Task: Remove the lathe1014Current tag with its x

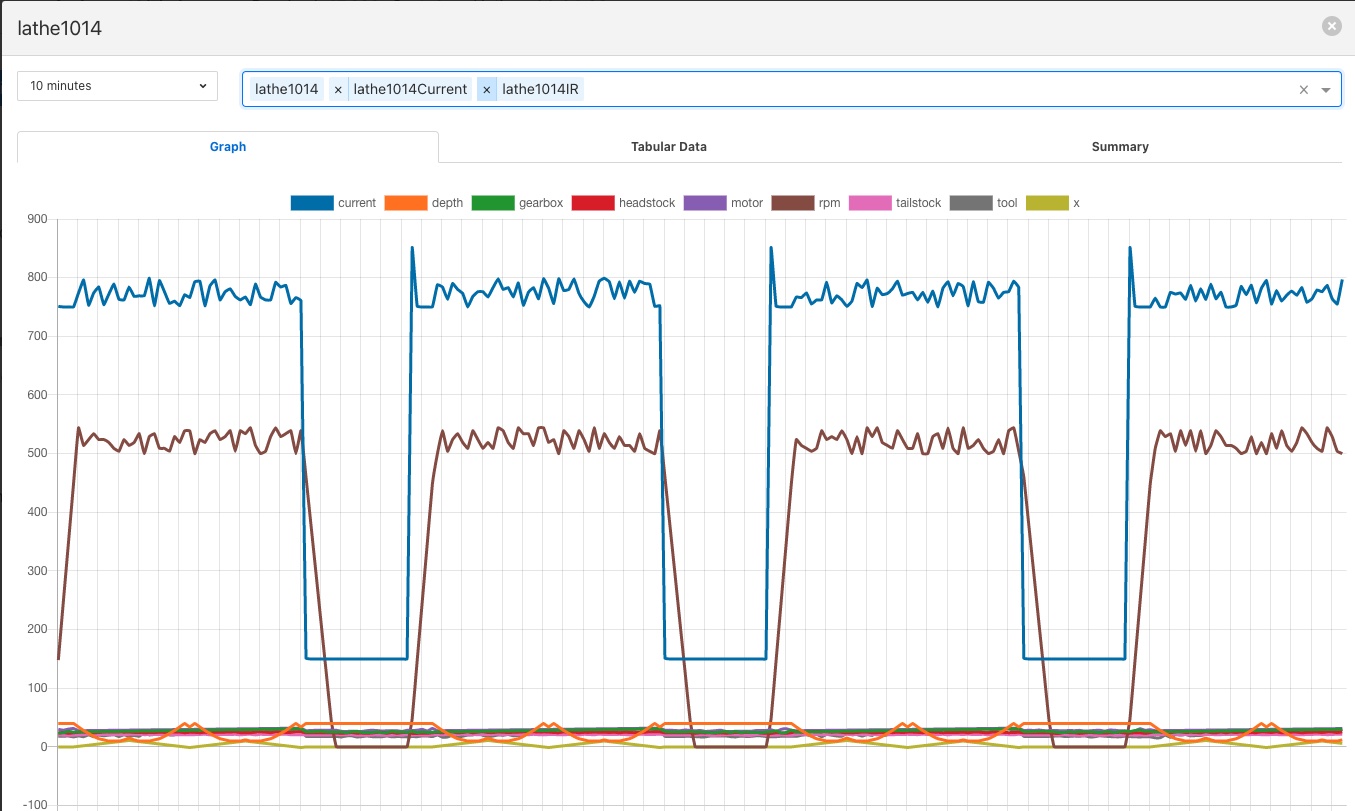Action: click(338, 89)
